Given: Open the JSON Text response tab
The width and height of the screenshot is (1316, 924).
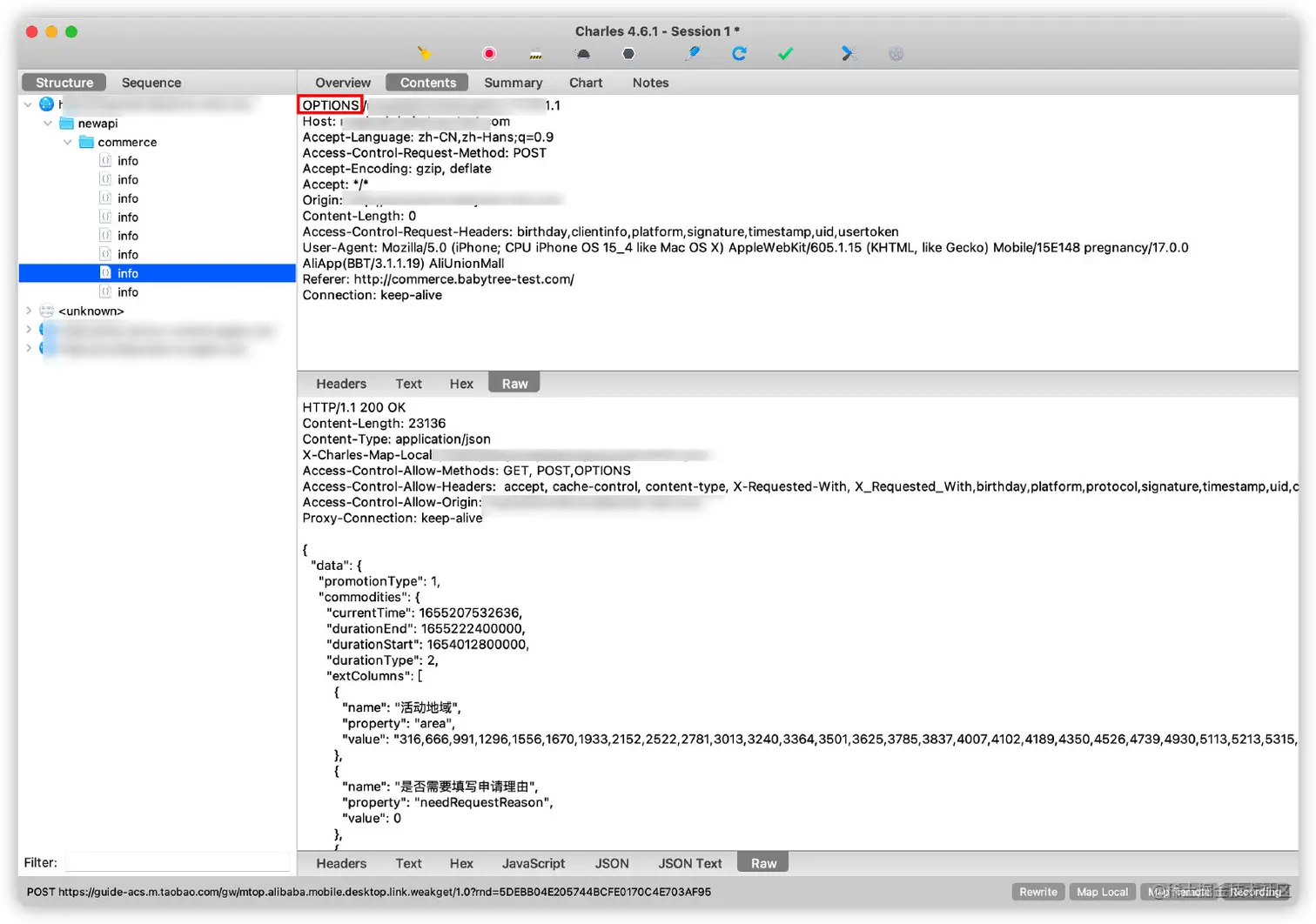Looking at the screenshot, I should coord(690,863).
